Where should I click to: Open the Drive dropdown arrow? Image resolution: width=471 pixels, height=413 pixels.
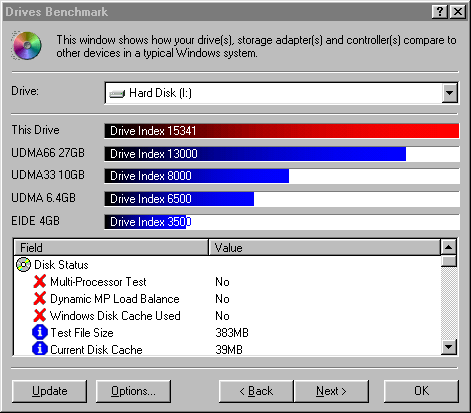449,93
